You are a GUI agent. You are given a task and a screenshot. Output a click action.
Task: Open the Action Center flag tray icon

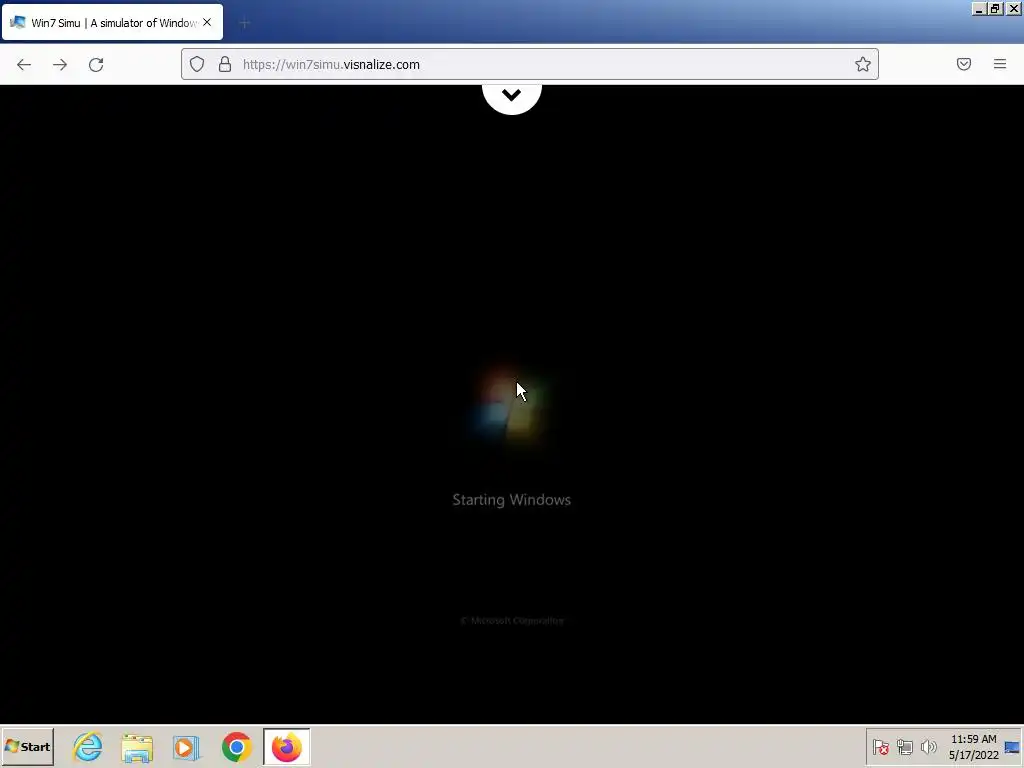[x=880, y=747]
